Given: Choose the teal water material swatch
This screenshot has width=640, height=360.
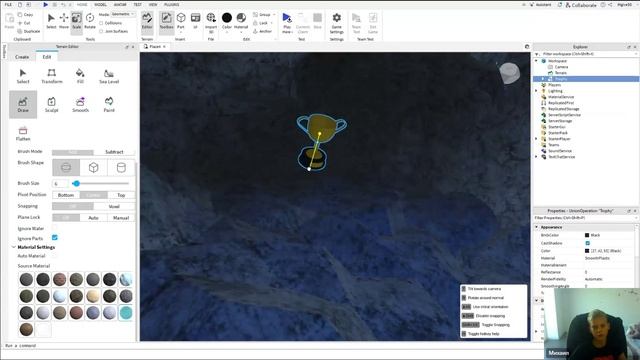Looking at the screenshot, I should coord(126,313).
